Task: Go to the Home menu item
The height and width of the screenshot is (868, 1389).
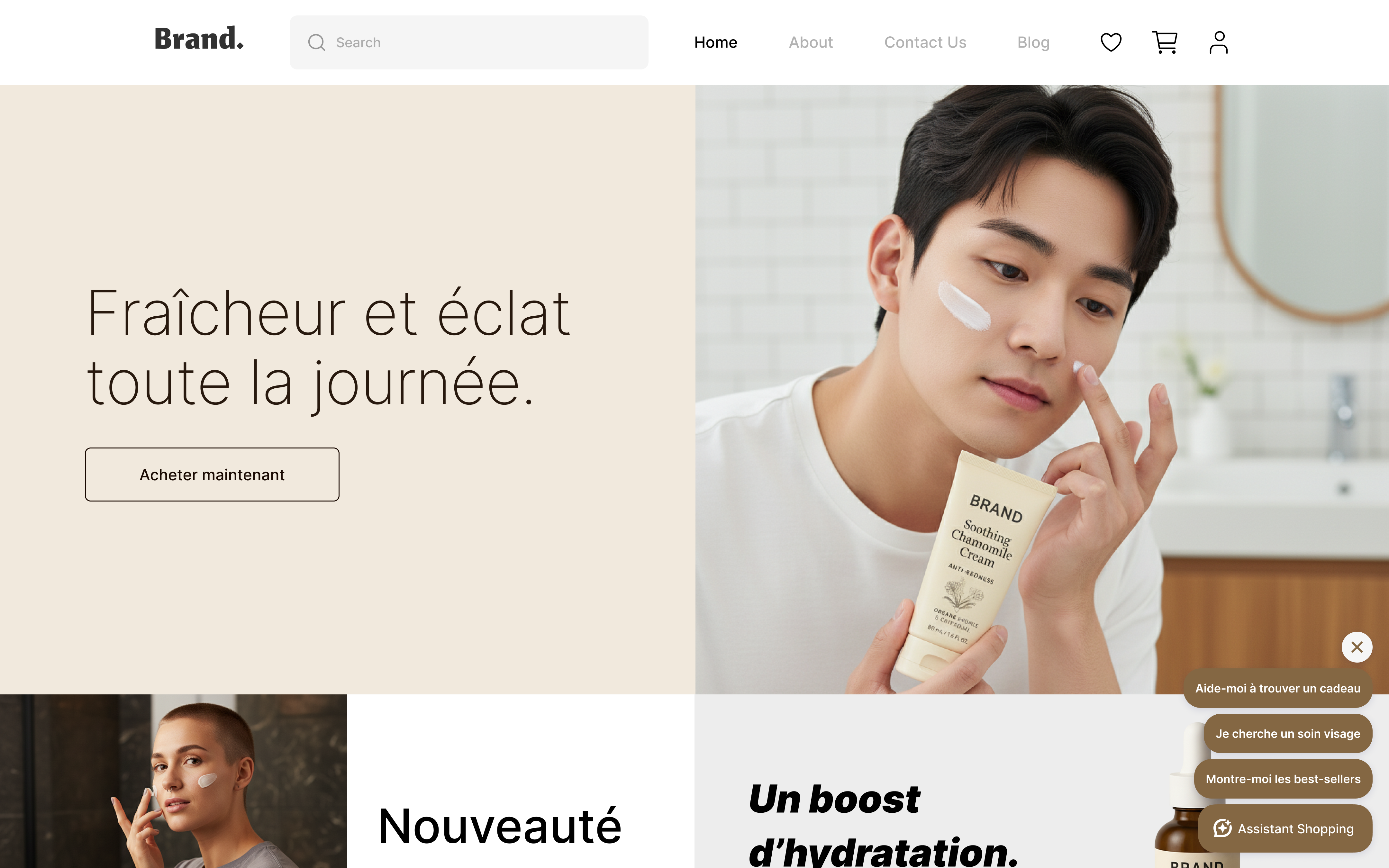Action: (x=715, y=42)
